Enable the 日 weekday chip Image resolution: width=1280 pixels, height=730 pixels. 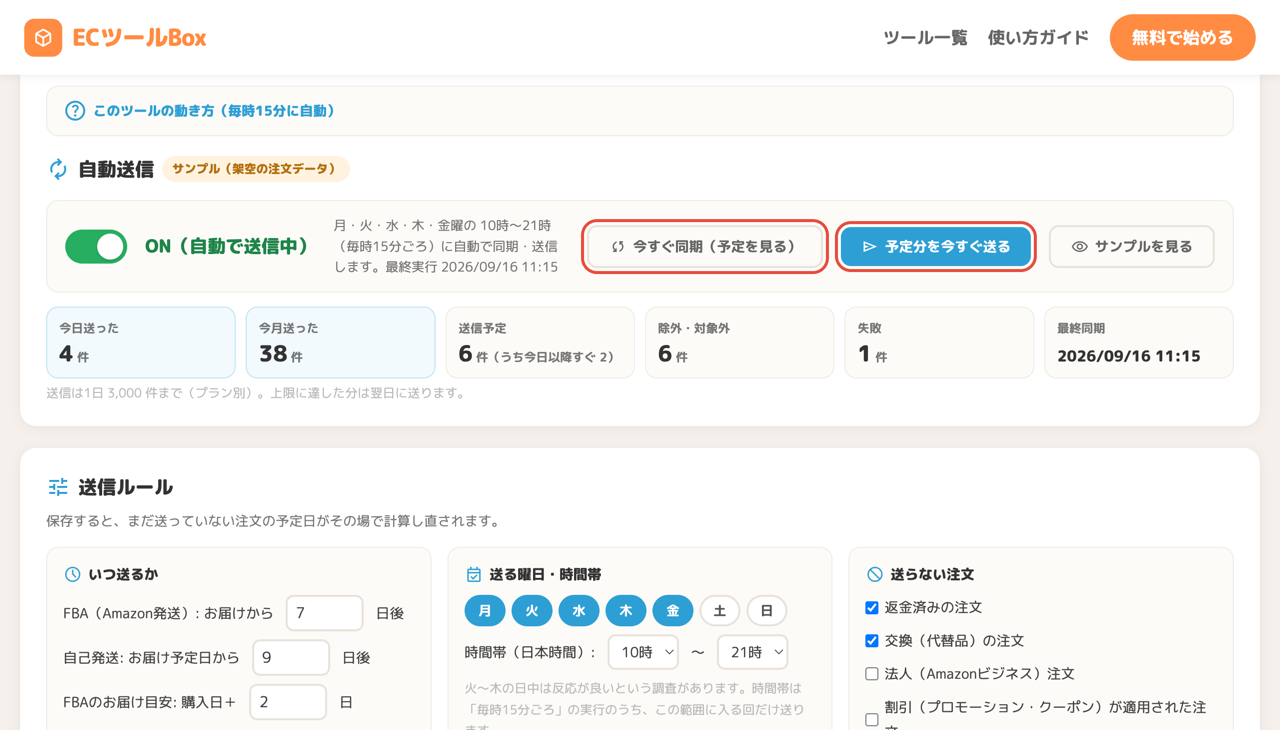tap(767, 610)
